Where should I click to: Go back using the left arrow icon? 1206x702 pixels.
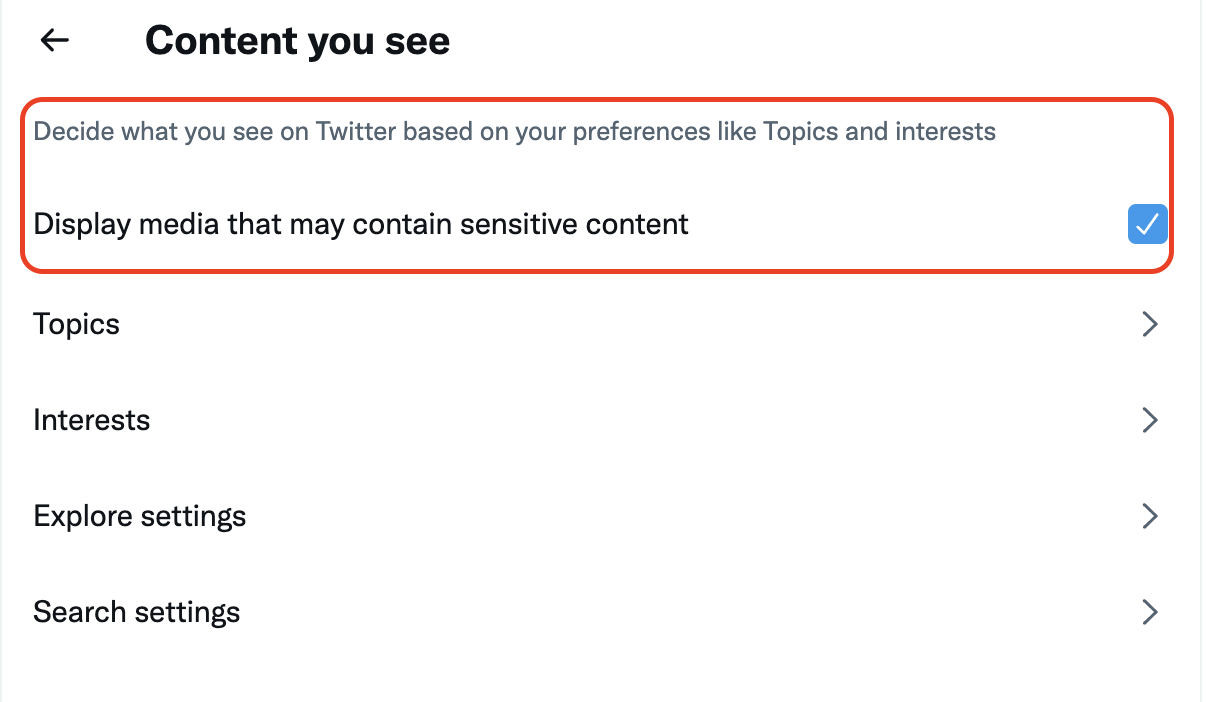[54, 40]
